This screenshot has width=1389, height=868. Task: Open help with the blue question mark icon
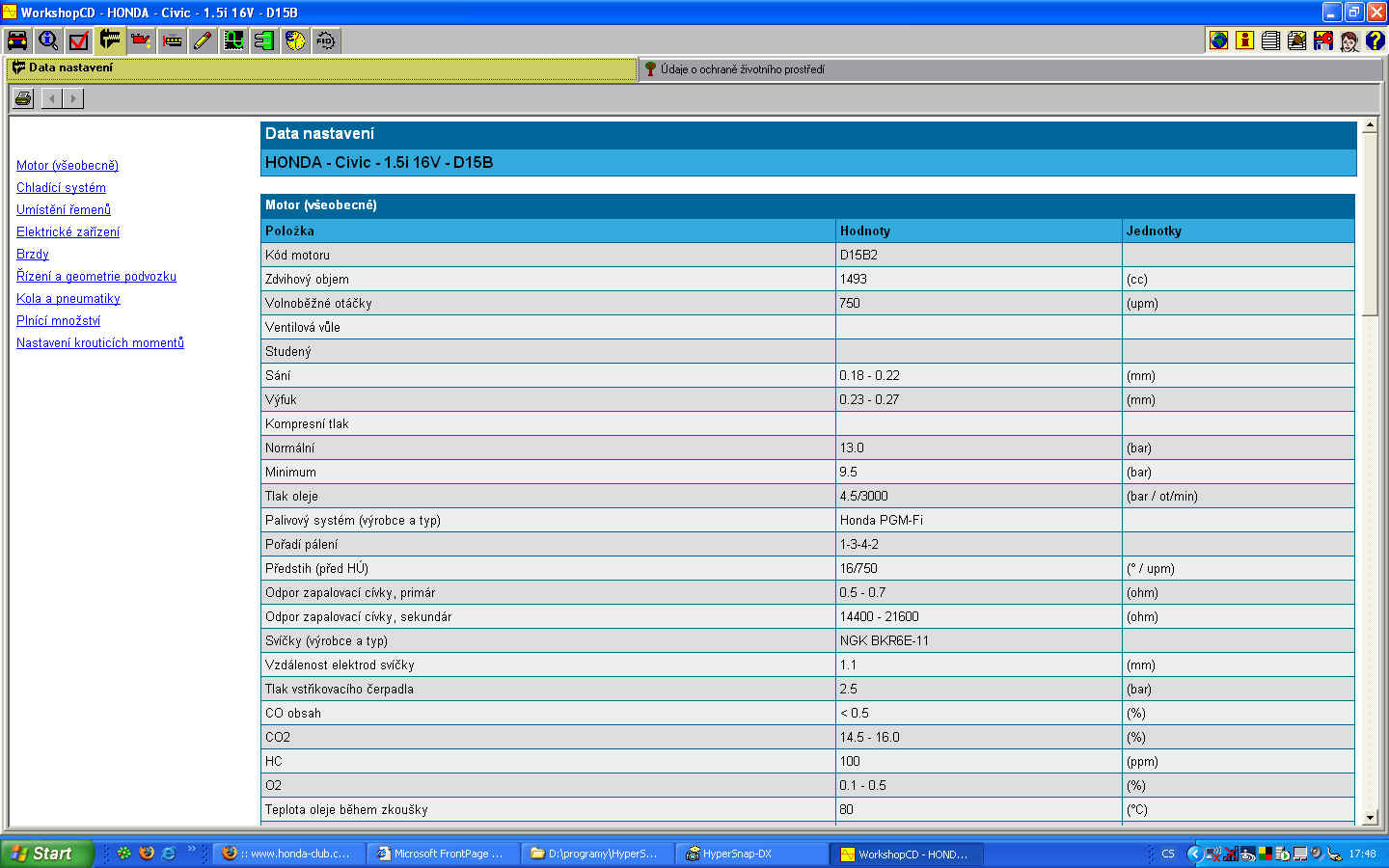(1375, 41)
